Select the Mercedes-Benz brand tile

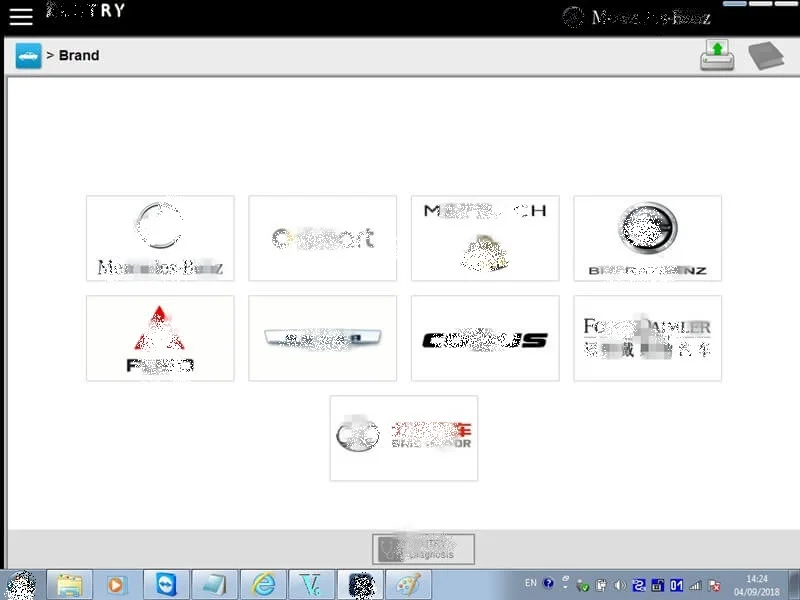pyautogui.click(x=160, y=238)
